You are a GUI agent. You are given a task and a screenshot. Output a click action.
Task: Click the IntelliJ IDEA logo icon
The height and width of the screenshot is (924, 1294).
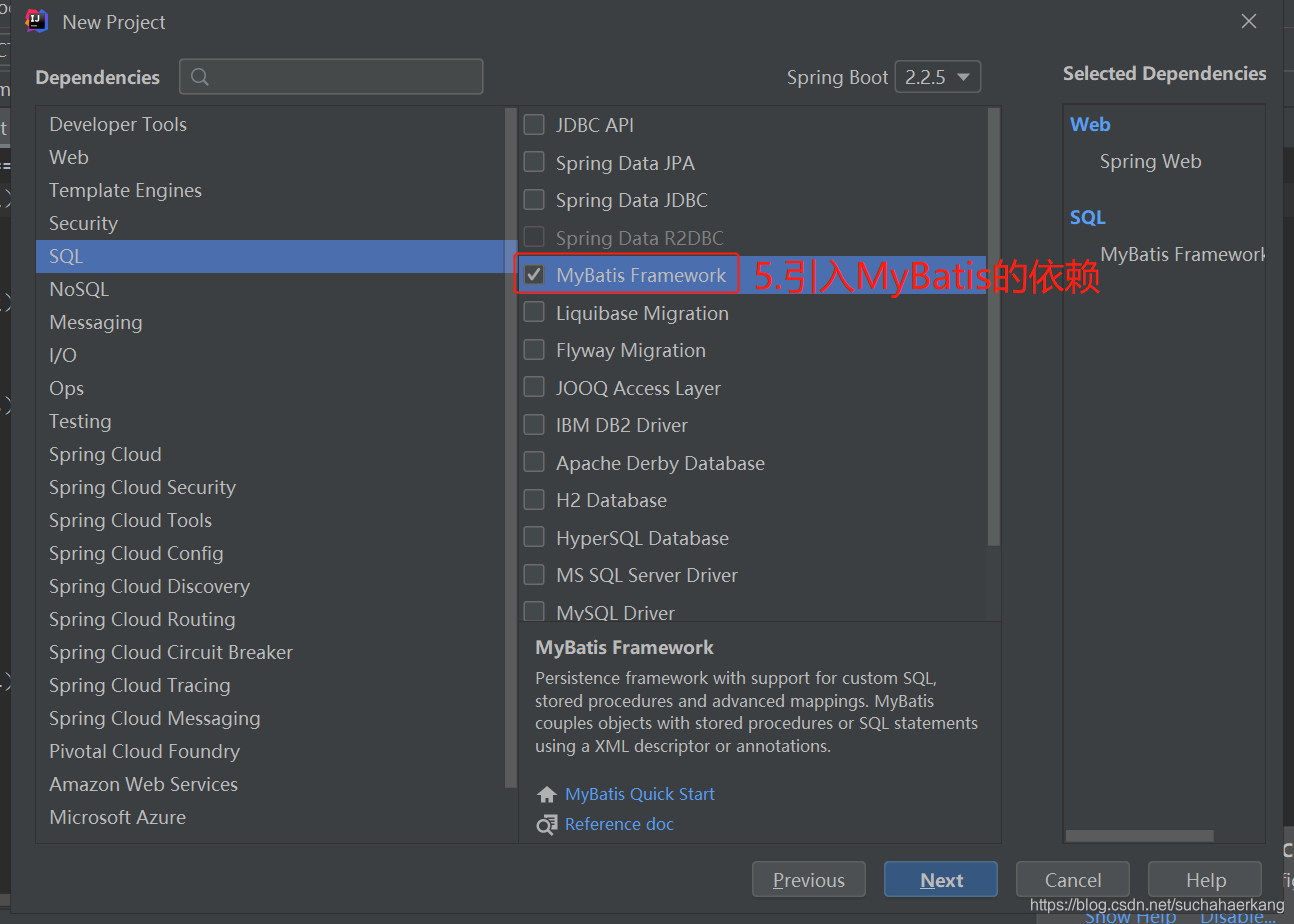pos(36,21)
